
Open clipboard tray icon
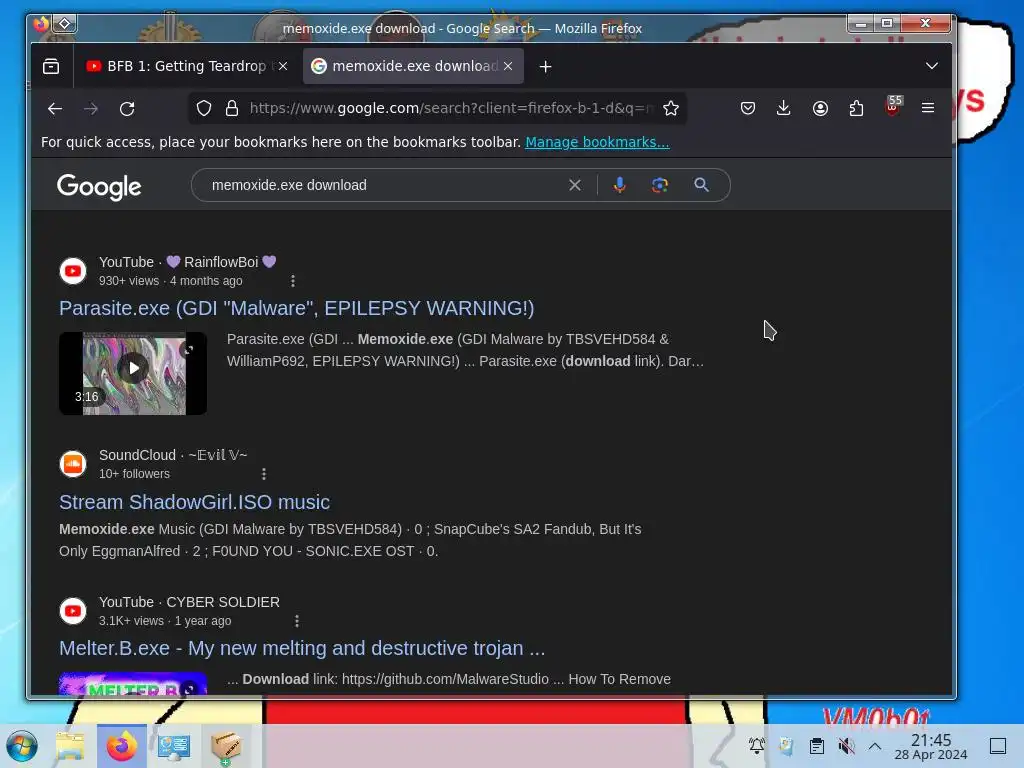click(817, 746)
